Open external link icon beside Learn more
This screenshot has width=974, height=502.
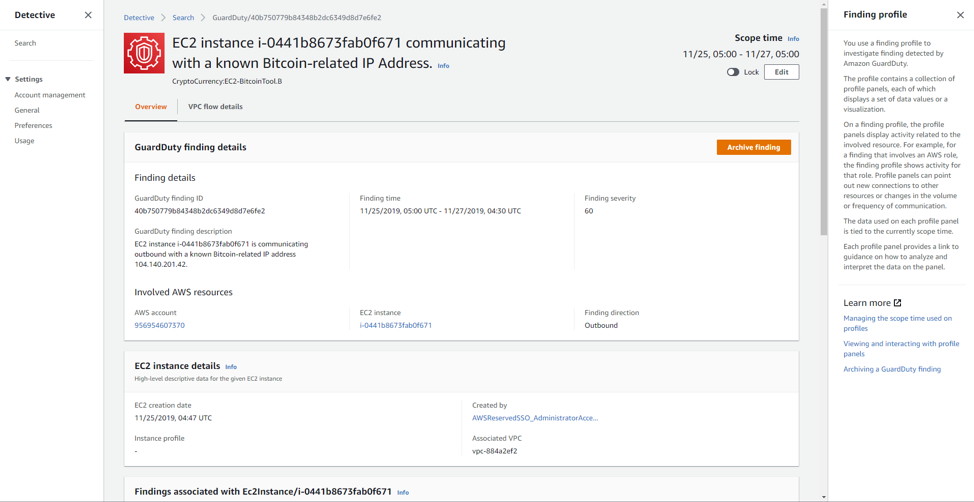click(897, 303)
